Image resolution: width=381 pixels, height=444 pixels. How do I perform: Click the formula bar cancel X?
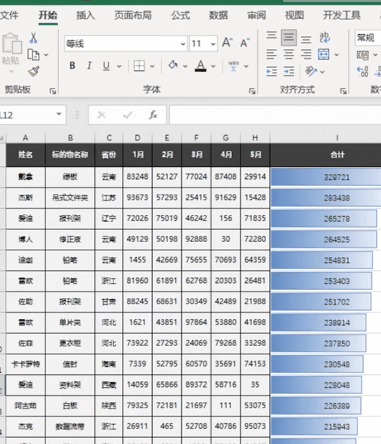point(101,115)
